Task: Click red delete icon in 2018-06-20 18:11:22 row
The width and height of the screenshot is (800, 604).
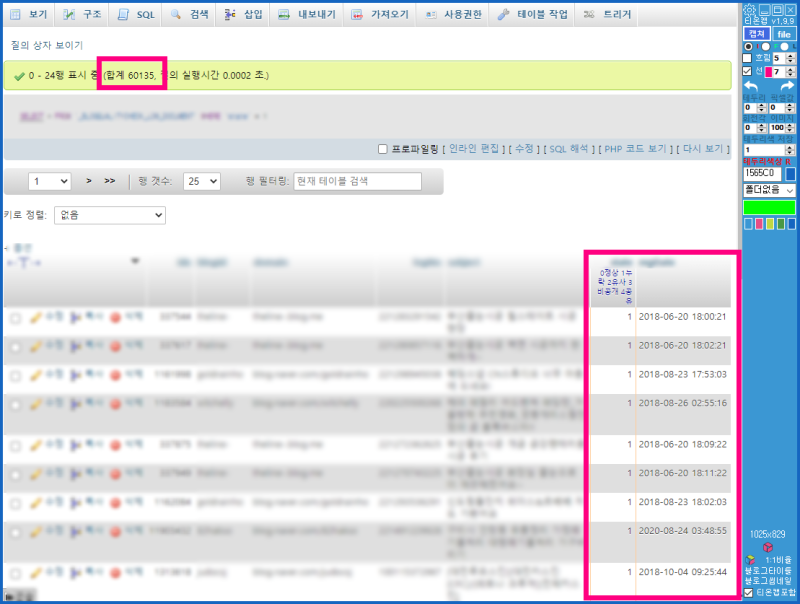Action: [x=116, y=474]
